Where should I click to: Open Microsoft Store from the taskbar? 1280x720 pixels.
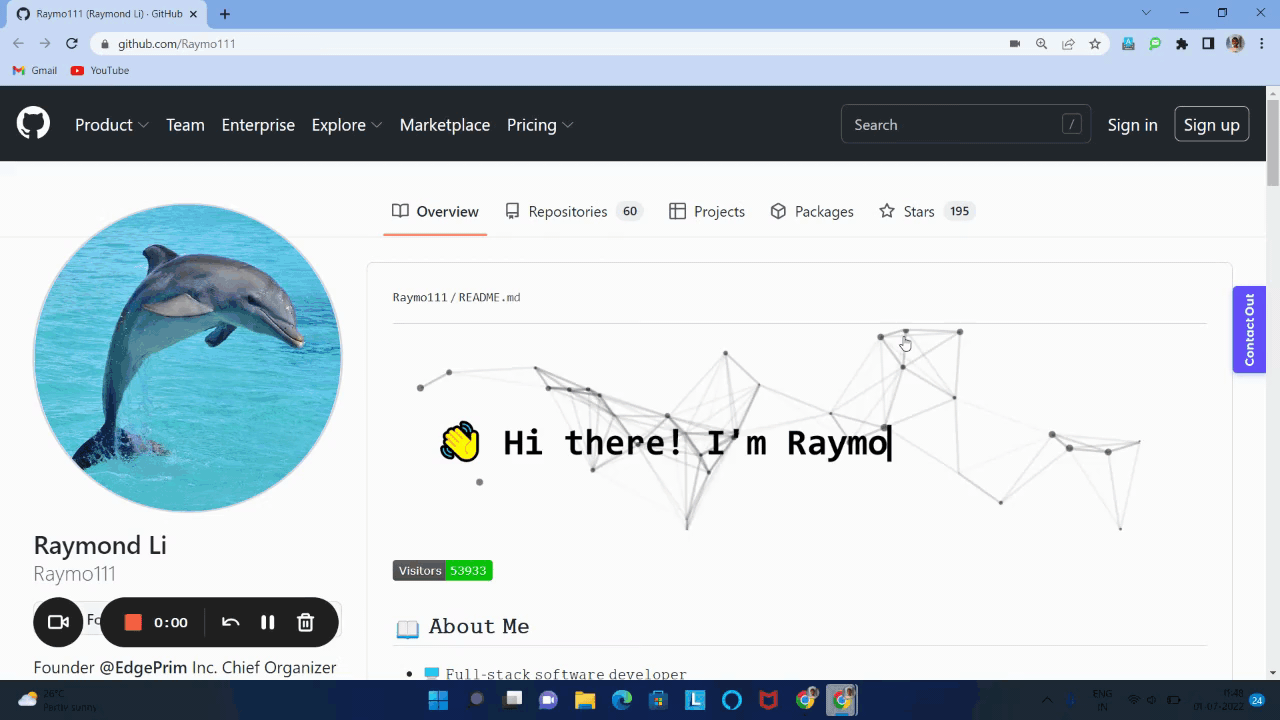point(658,700)
